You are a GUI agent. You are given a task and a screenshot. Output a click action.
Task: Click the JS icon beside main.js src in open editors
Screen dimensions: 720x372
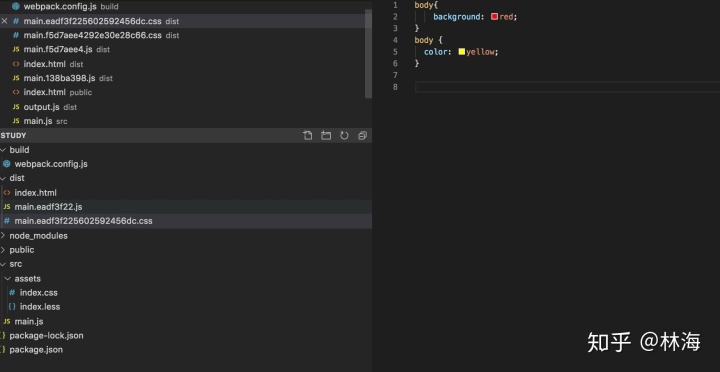pos(16,121)
